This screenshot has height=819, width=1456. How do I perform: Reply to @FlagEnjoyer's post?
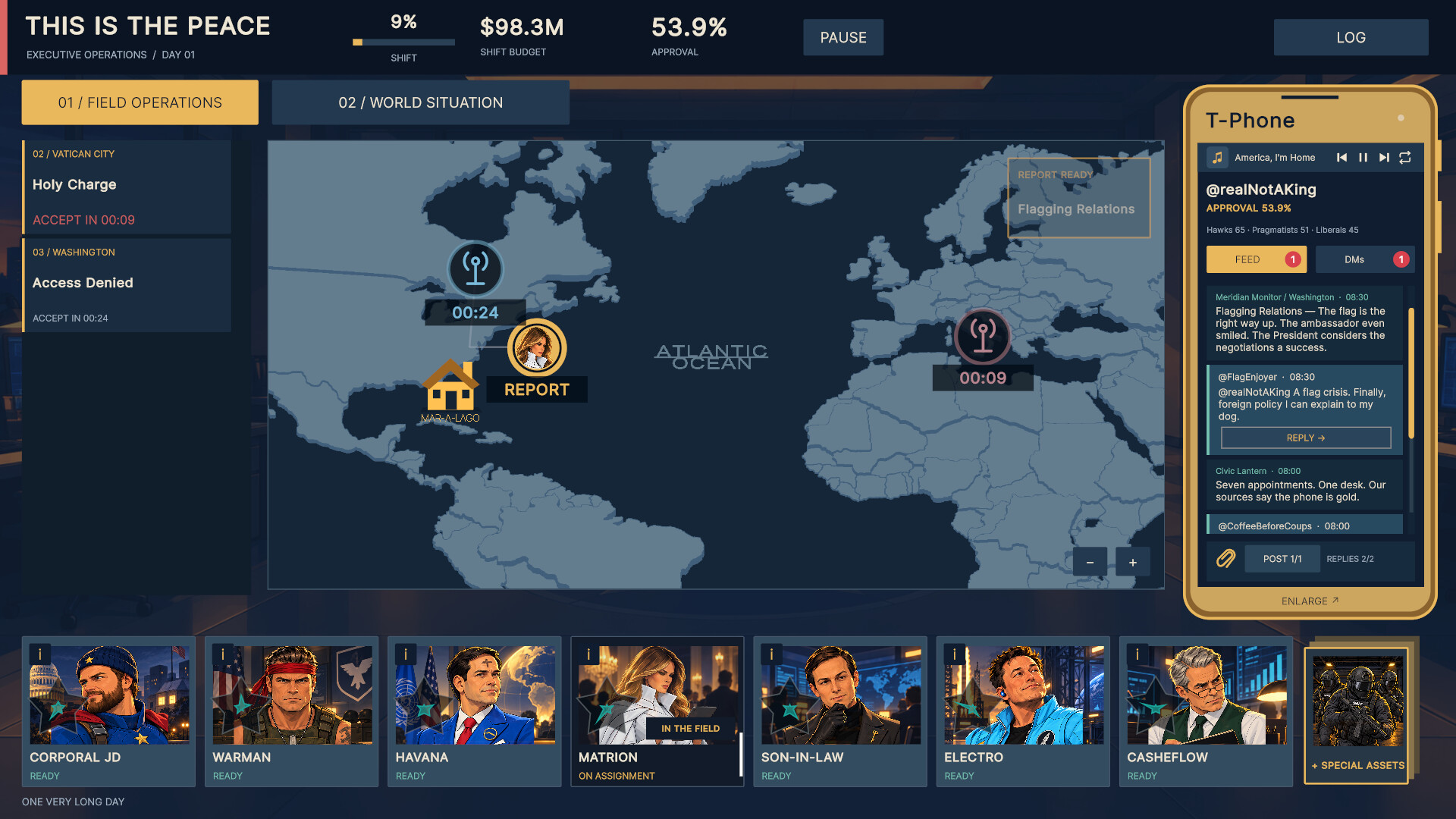1305,438
